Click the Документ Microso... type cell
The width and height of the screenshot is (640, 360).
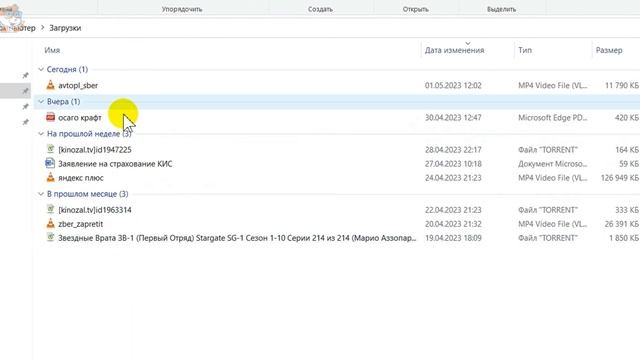tap(553, 164)
